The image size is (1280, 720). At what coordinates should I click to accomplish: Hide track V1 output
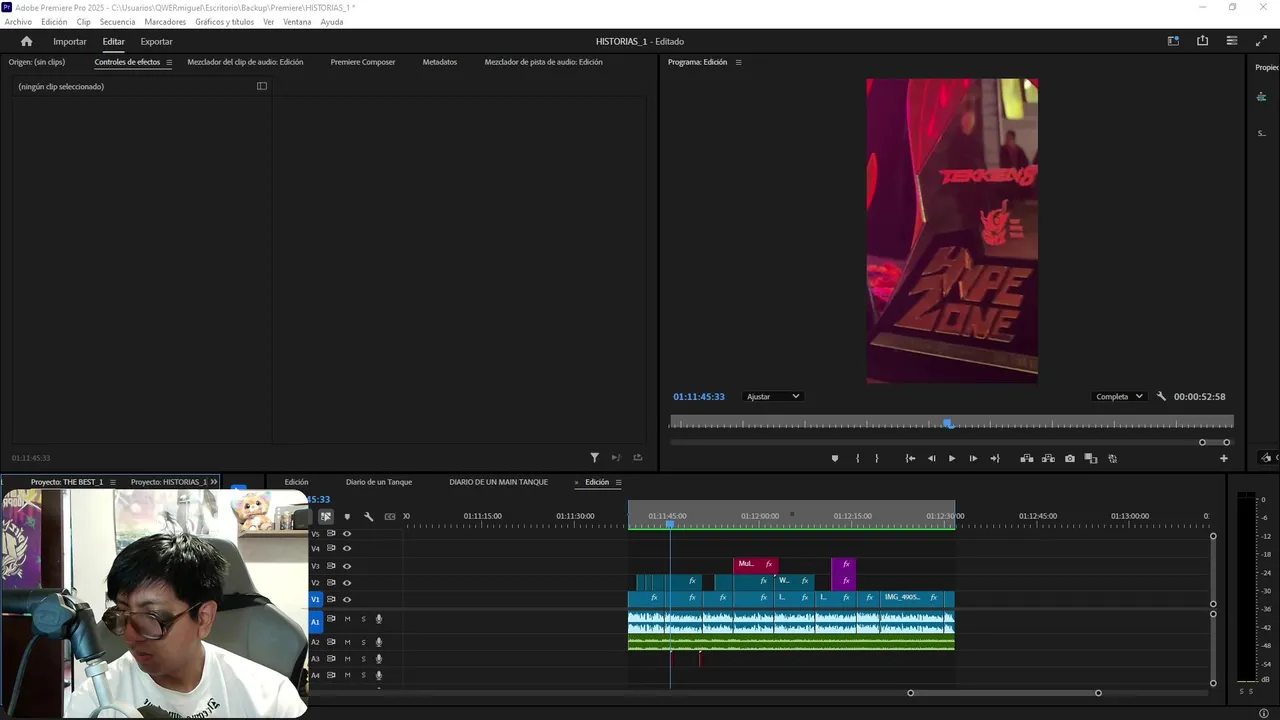coord(347,599)
